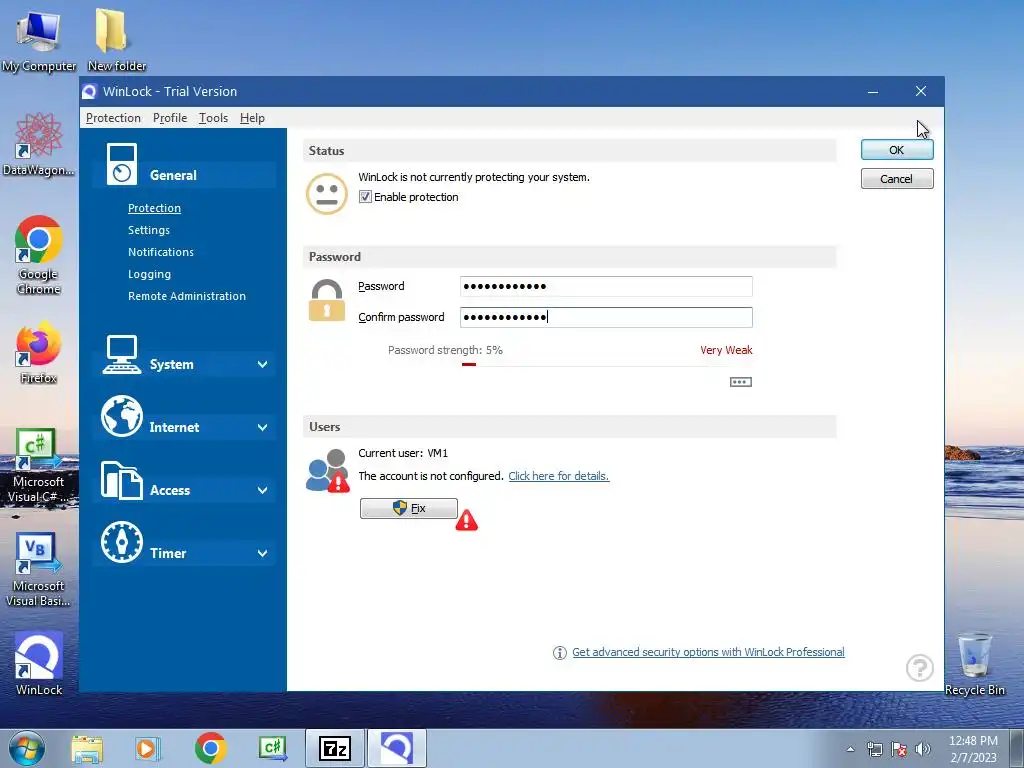Click the Fix button
Screen dimensions: 1024x768
pyautogui.click(x=409, y=508)
